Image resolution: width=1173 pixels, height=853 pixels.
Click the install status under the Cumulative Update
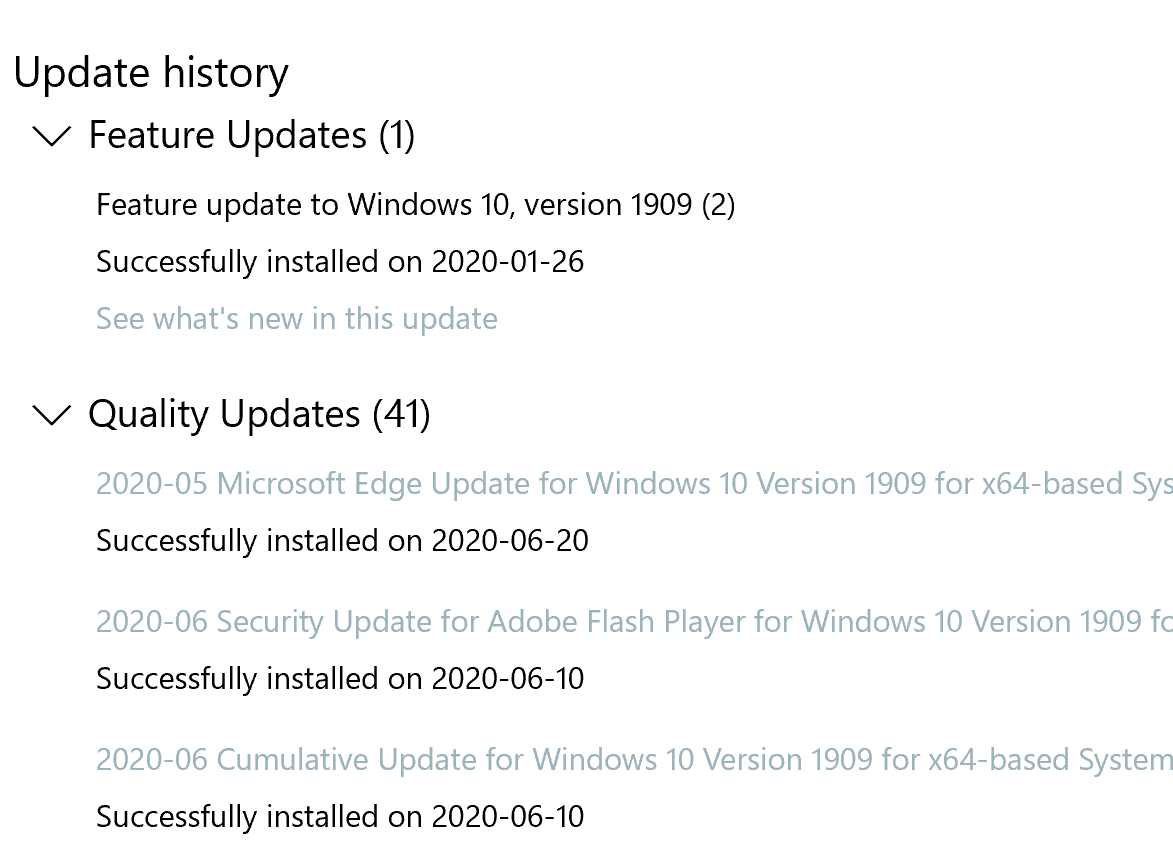coord(340,817)
